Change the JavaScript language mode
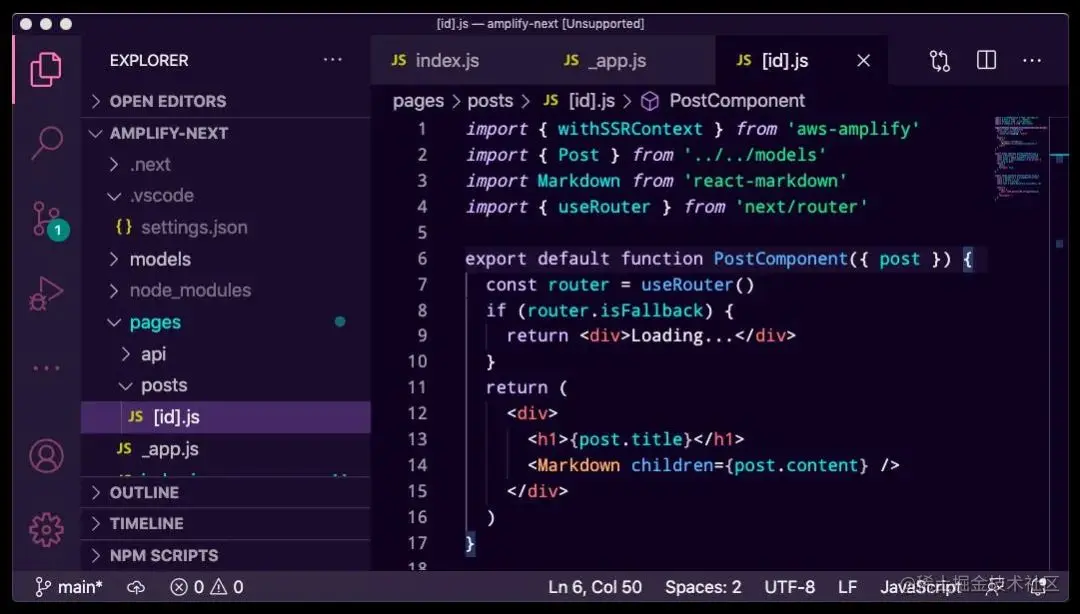The height and width of the screenshot is (614, 1080). (x=921, y=587)
